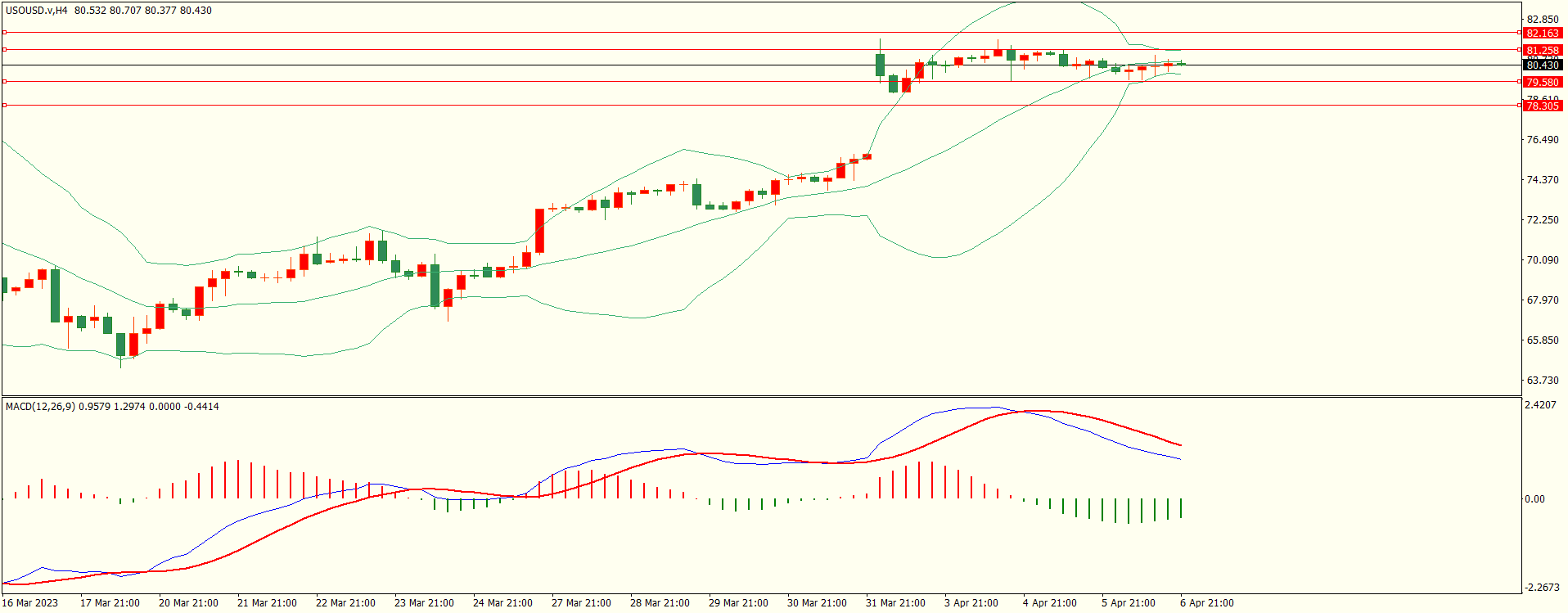Select the anchor handle of the 79.580 line
This screenshot has height=613, width=1568.
tap(4, 81)
